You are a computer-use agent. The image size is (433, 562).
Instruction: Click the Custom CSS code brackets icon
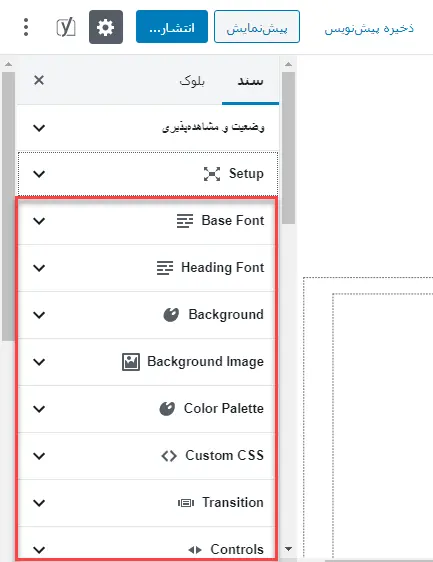tap(169, 456)
